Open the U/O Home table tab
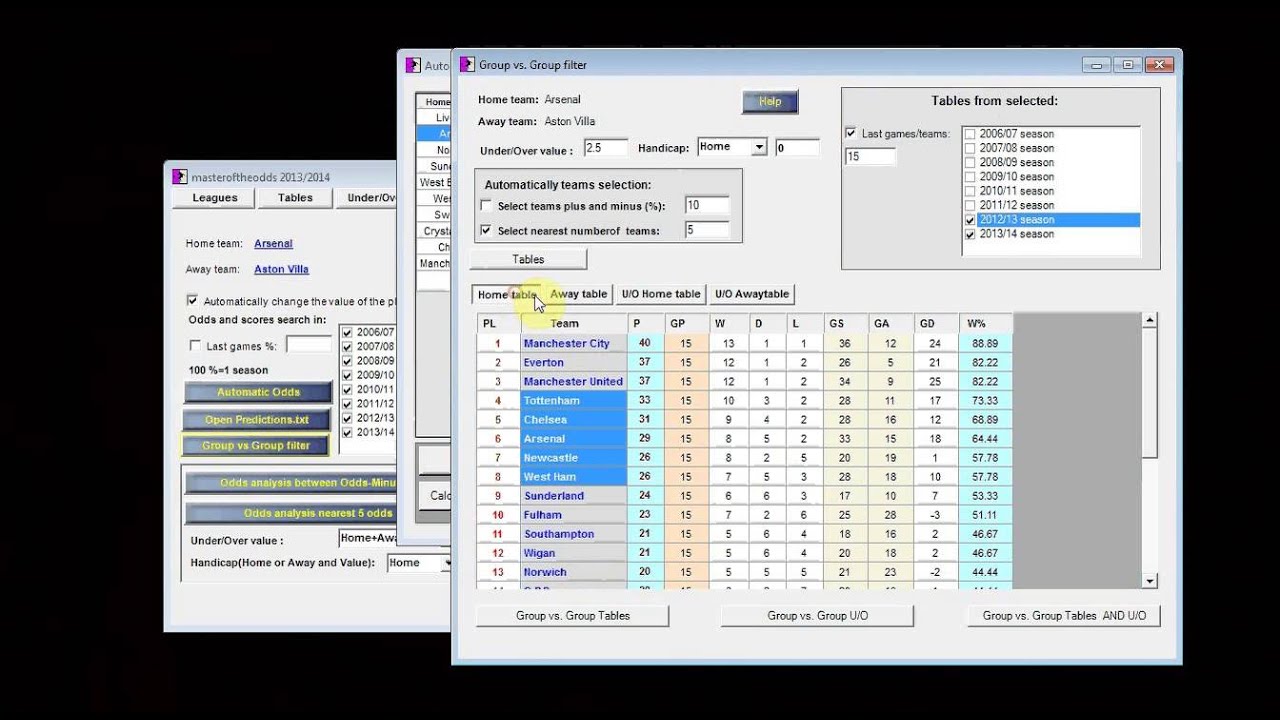This screenshot has height=720, width=1280. tap(661, 294)
